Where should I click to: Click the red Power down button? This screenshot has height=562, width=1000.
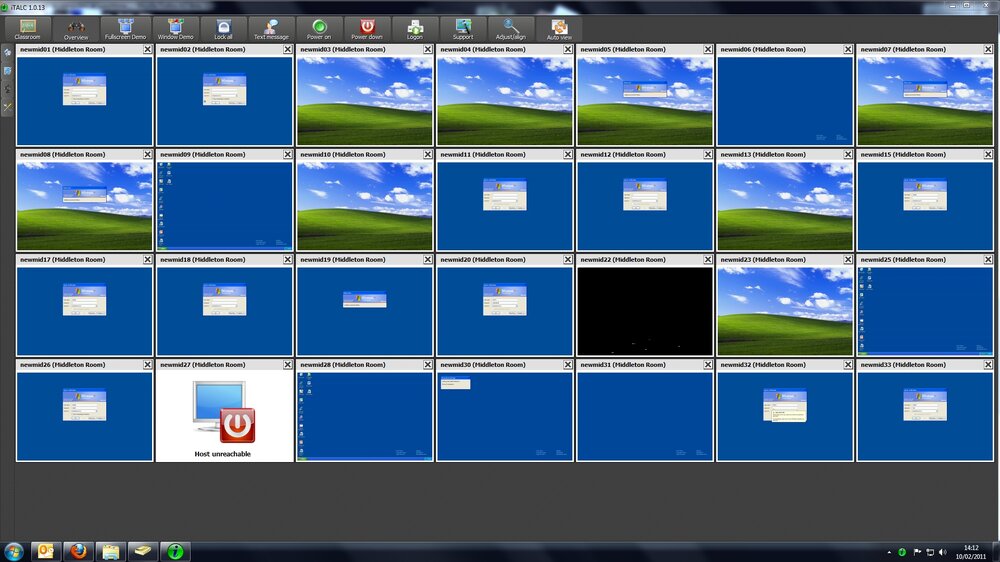point(367,29)
